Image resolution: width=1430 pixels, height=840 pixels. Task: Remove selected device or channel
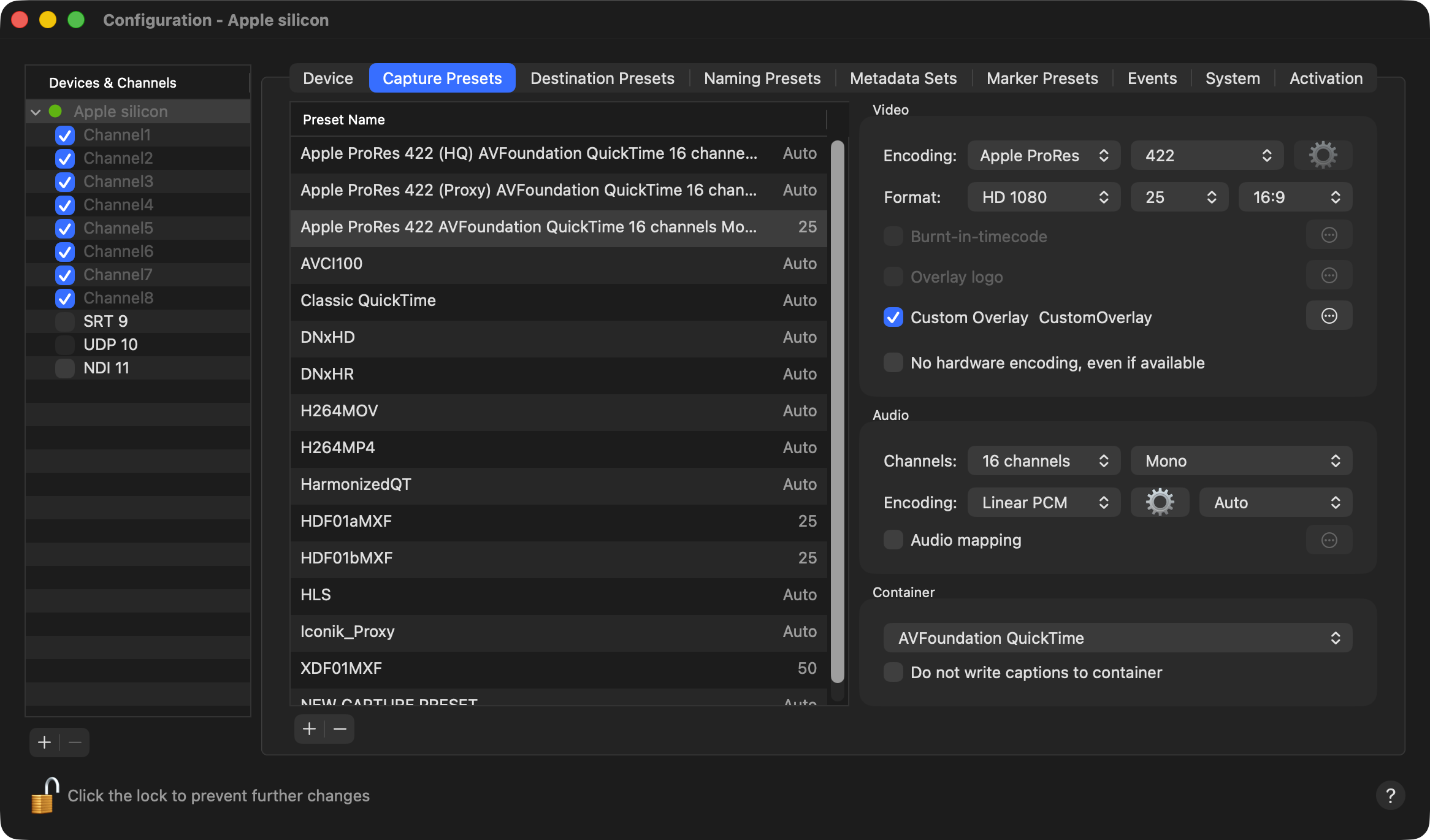click(75, 743)
